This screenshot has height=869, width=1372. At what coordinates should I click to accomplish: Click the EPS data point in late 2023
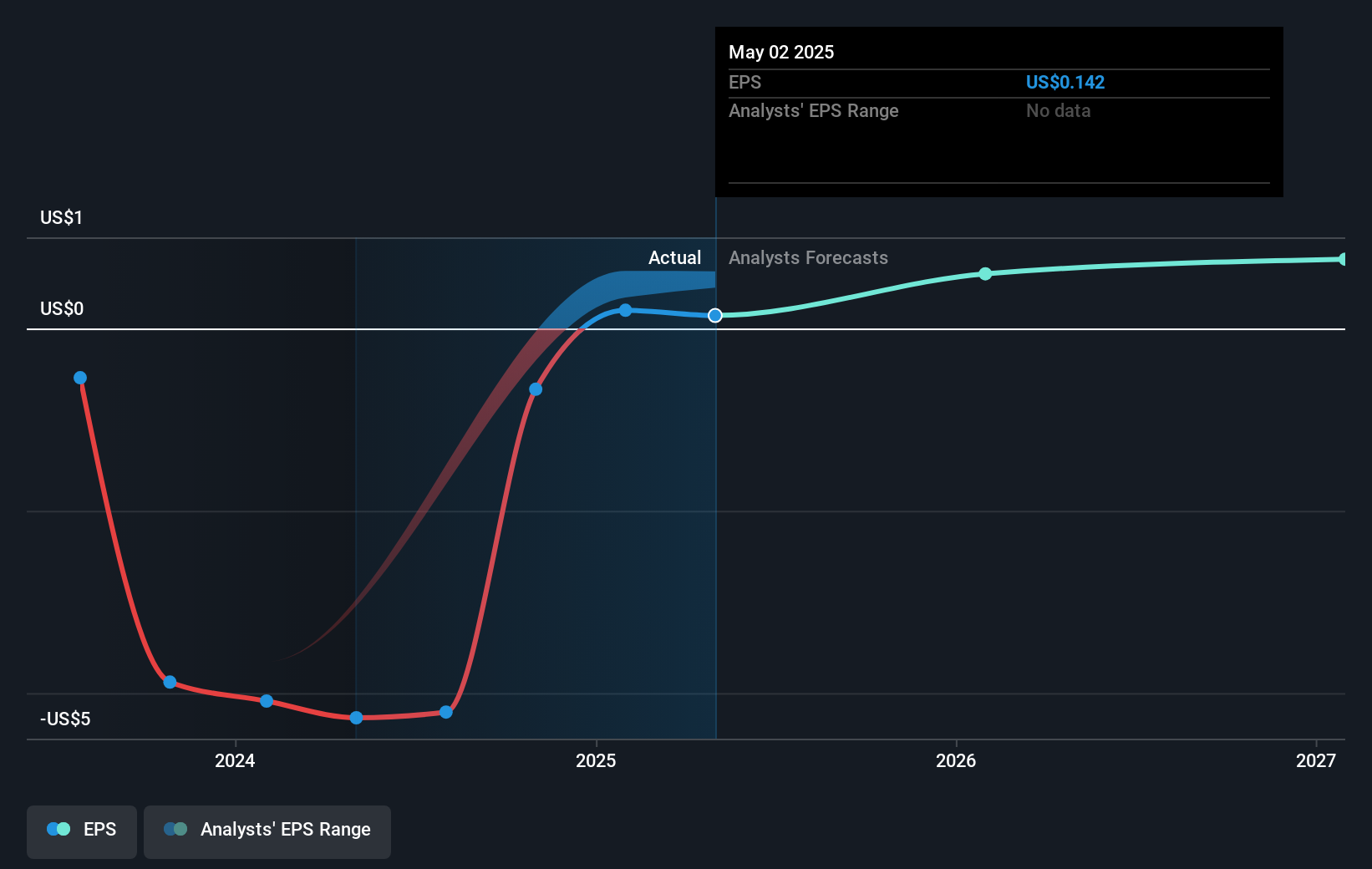tap(170, 682)
